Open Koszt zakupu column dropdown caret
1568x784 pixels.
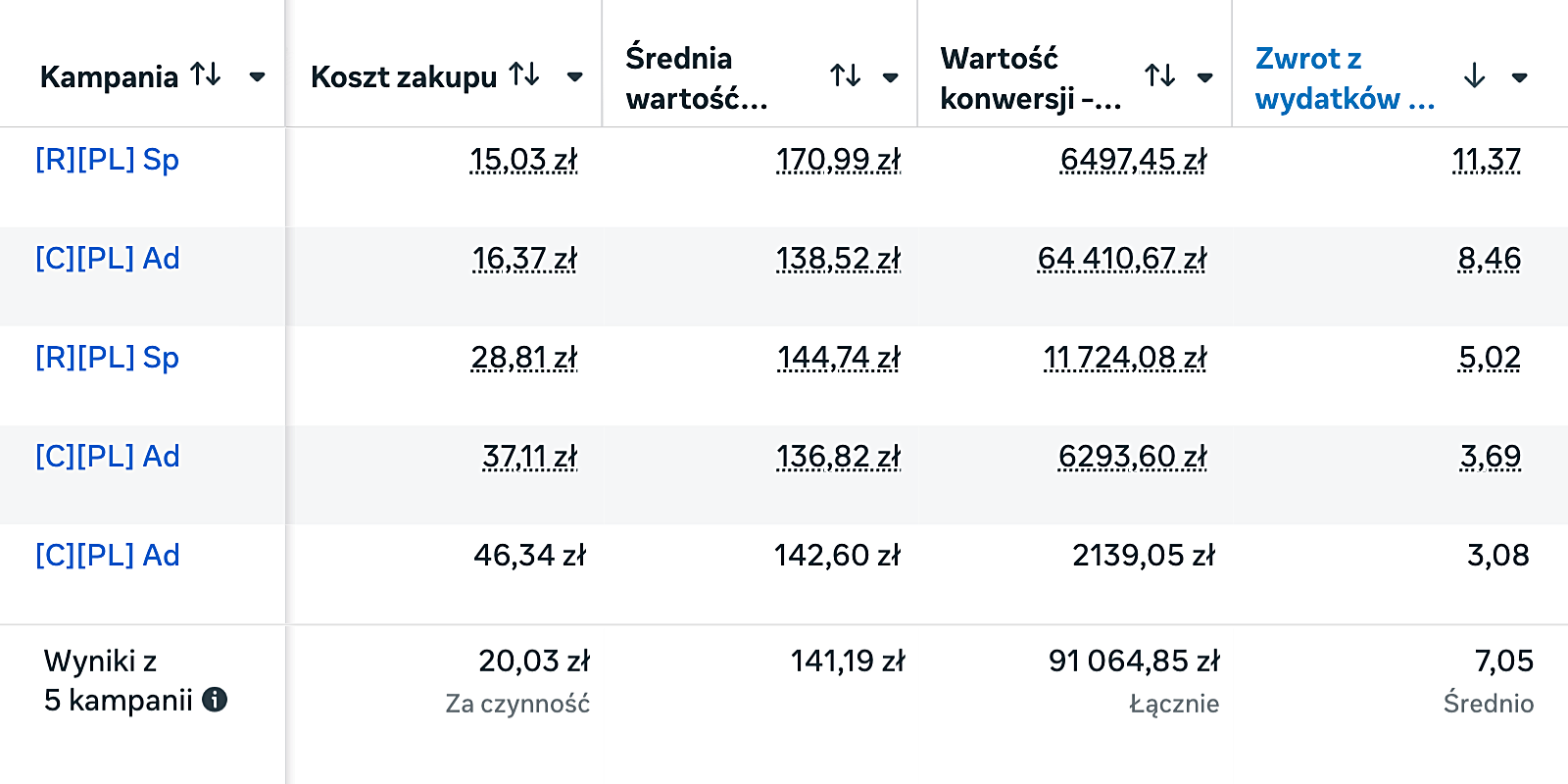click(x=575, y=76)
